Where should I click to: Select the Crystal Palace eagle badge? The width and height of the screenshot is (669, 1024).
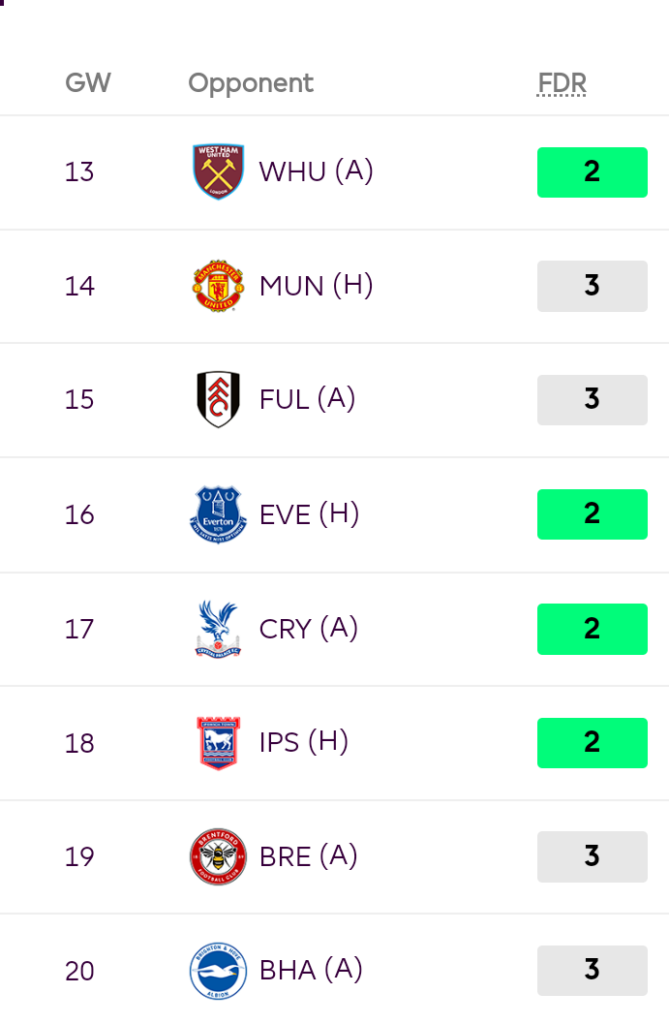coord(218,628)
